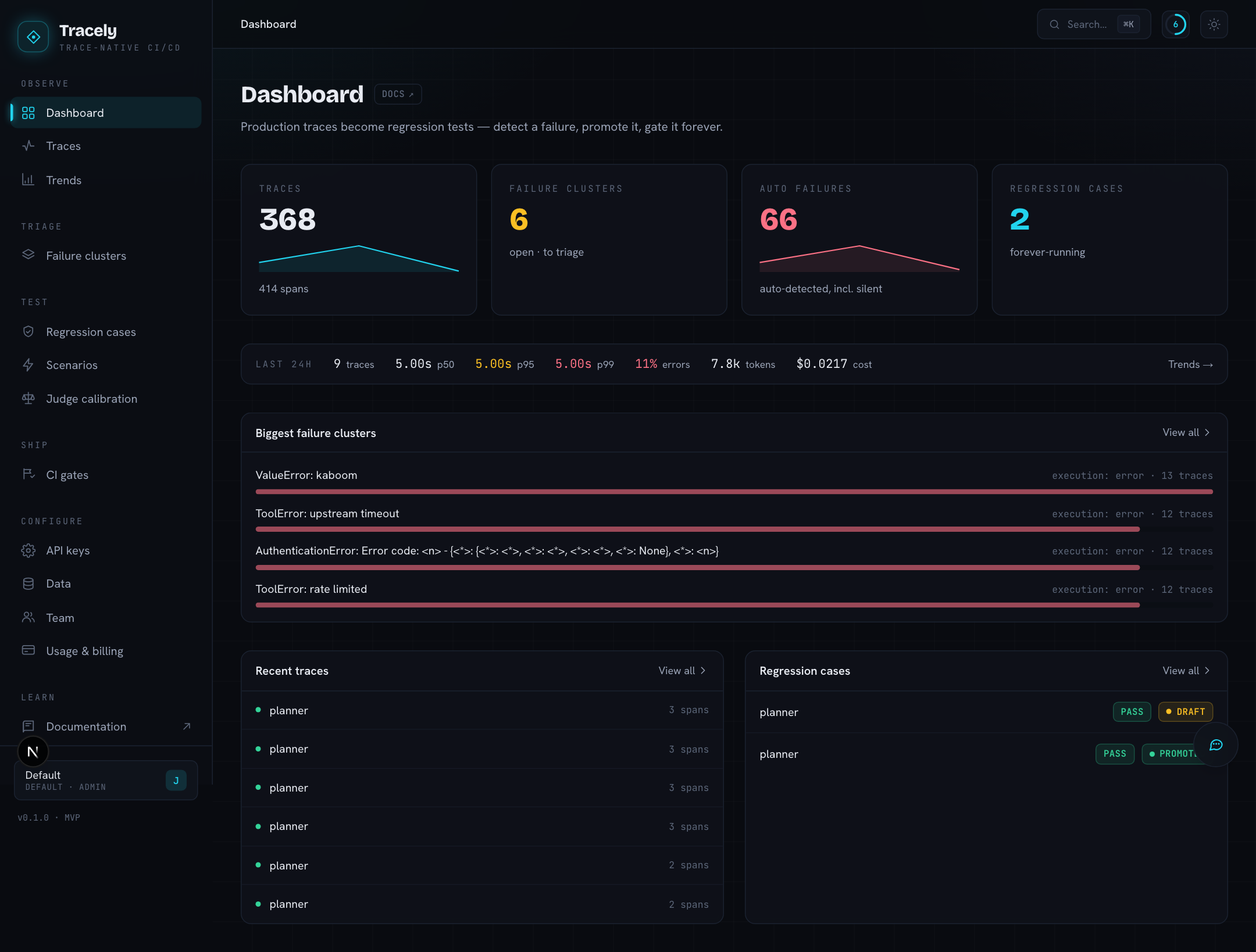Navigate to Failure clusters
Viewport: 1256px width, 952px height.
106,255
